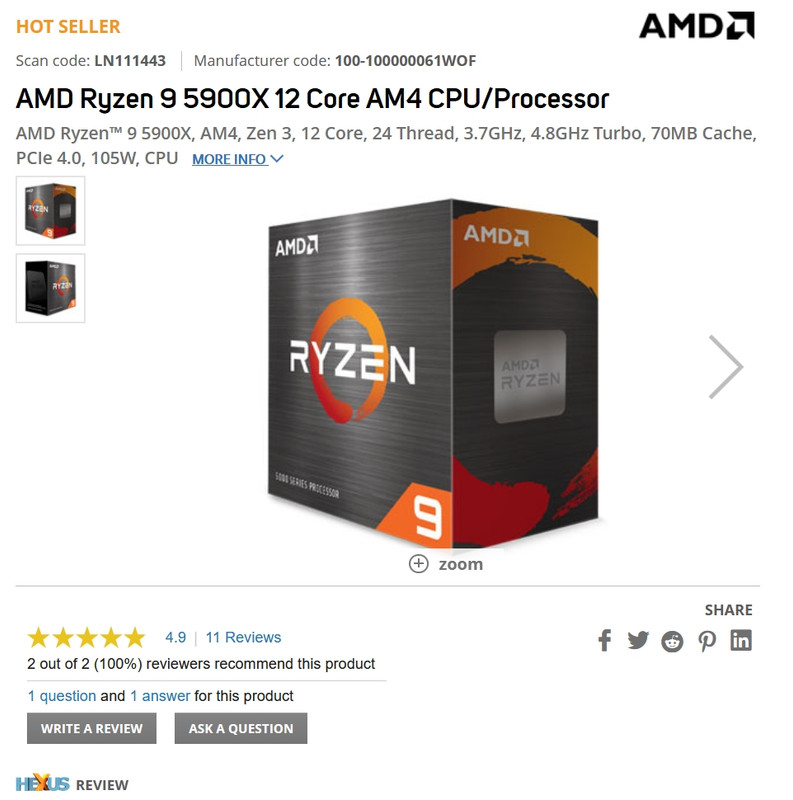This screenshot has height=800, width=793.
Task: Share the product on LinkedIn
Action: [741, 640]
